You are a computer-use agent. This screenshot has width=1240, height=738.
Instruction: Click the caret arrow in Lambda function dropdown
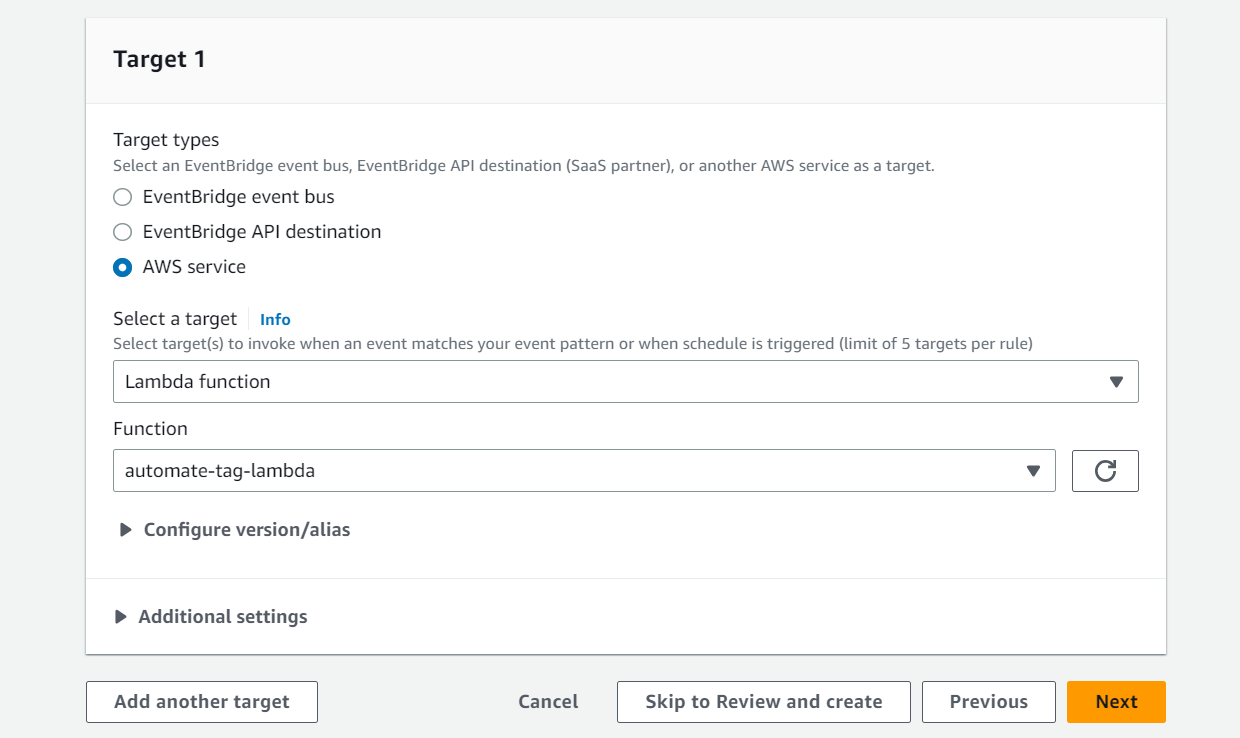coord(1117,382)
